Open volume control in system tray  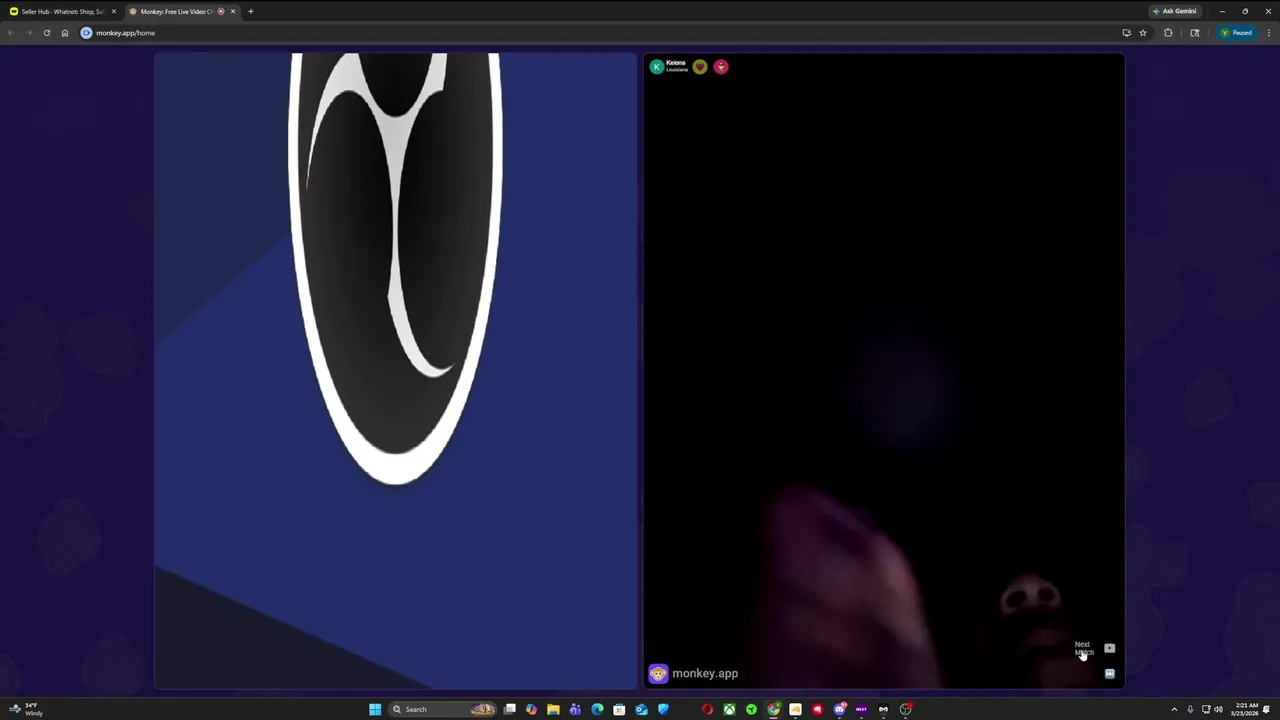click(1218, 709)
